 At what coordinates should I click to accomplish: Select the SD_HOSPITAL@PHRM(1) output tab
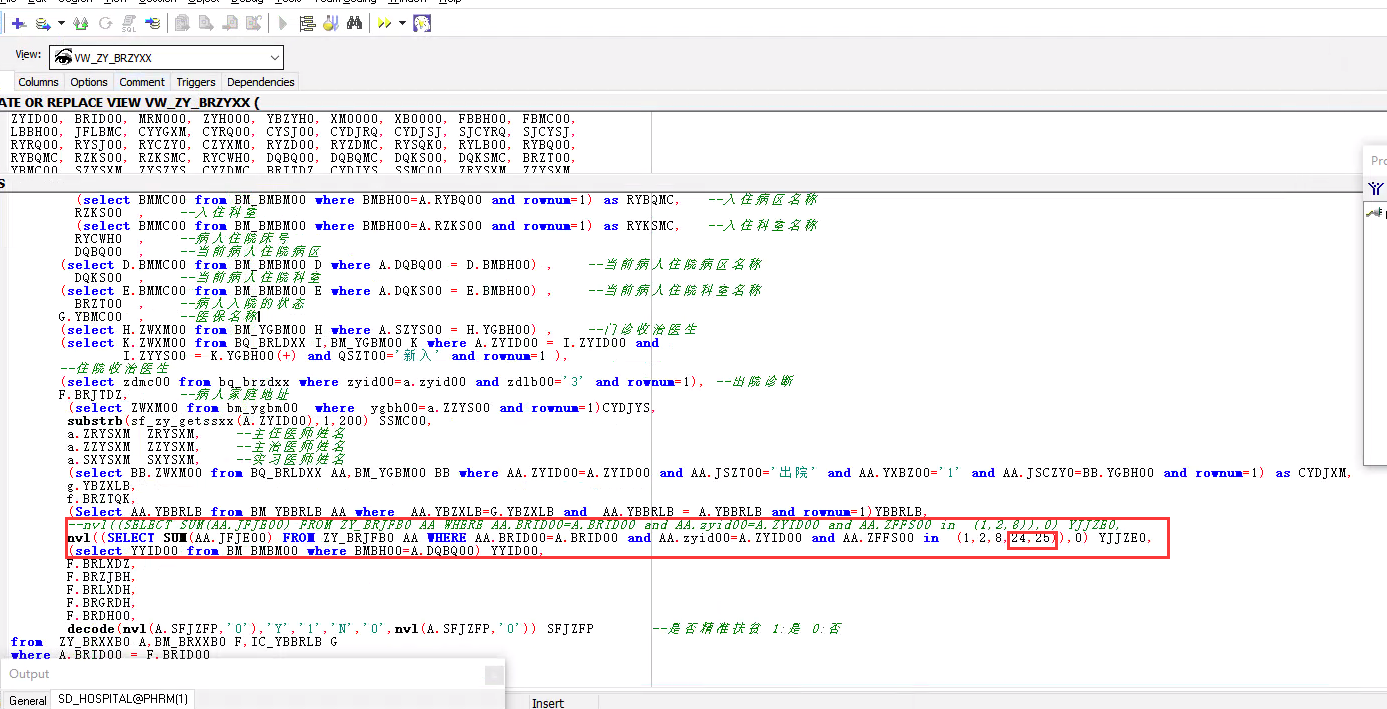tap(123, 699)
